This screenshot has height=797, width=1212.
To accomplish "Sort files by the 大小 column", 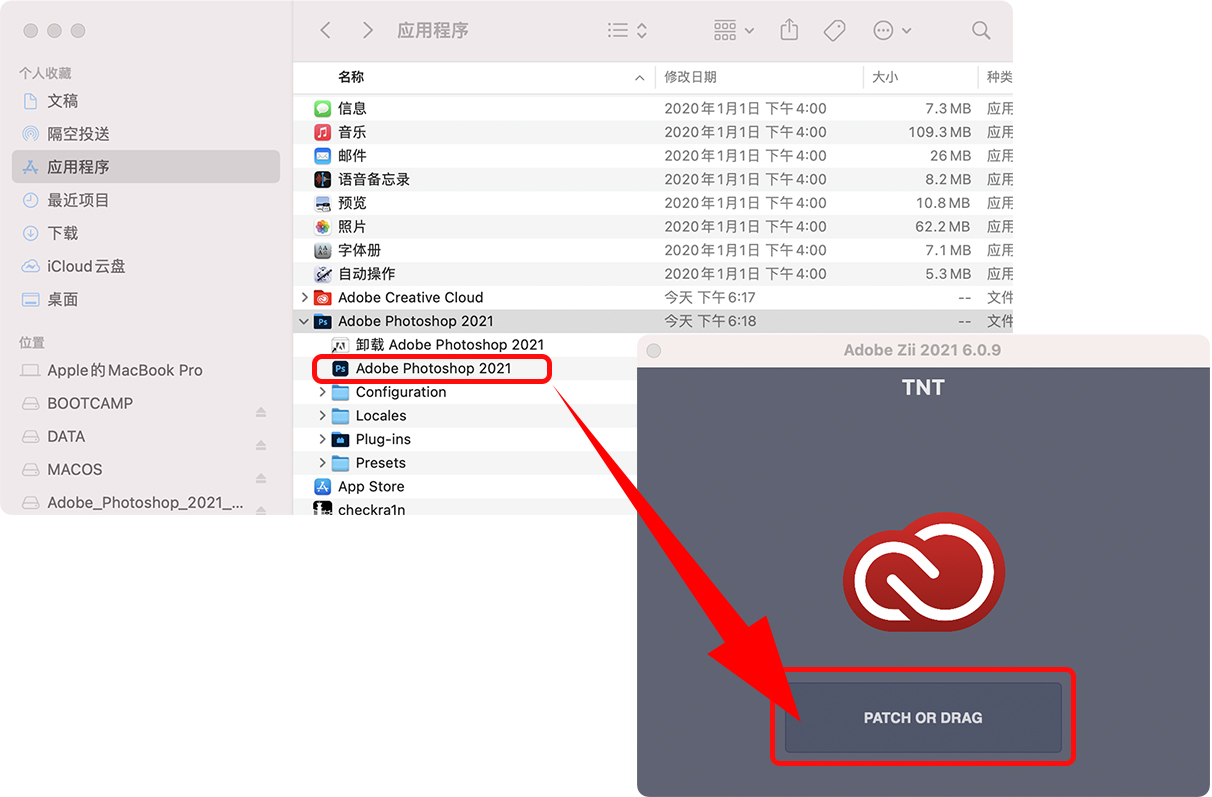I will point(885,77).
